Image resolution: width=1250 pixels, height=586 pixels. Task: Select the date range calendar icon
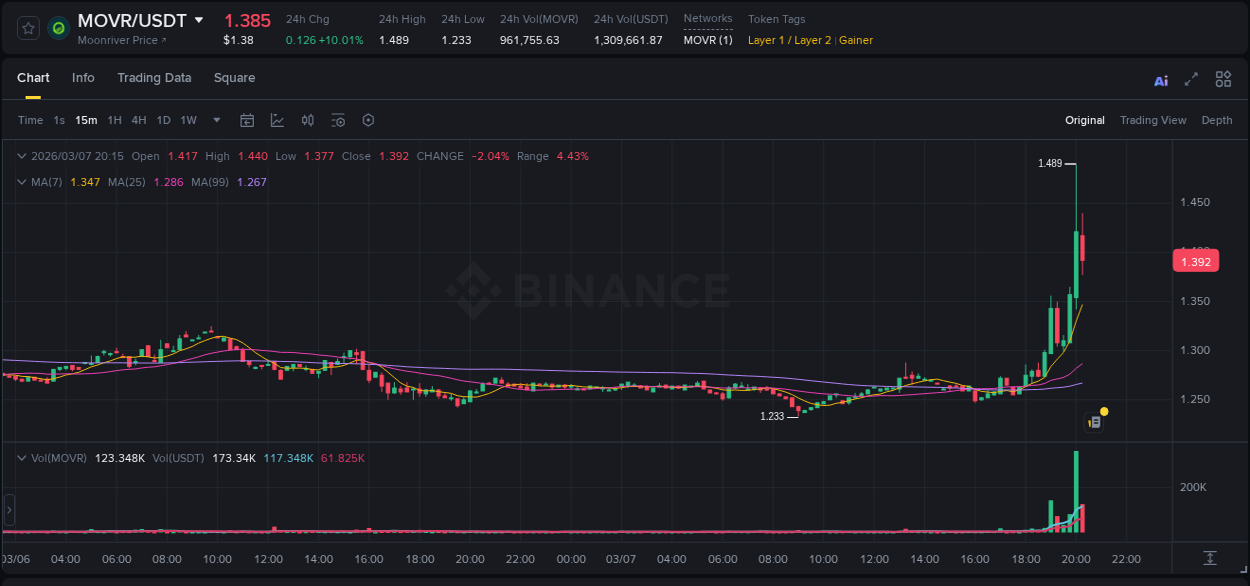[x=247, y=120]
